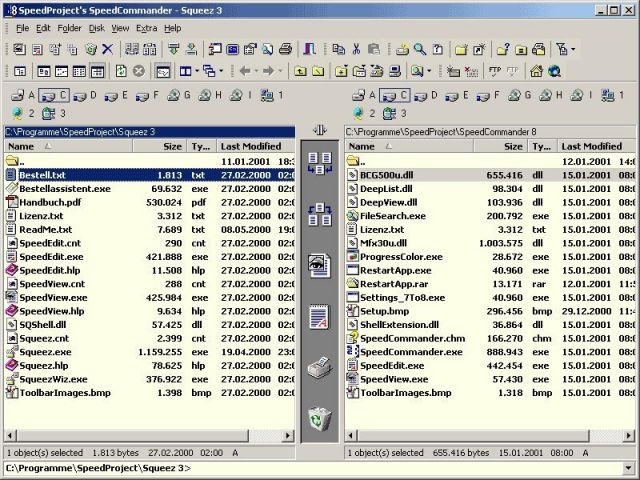Click the text edit document icon in middle bar

click(x=320, y=317)
